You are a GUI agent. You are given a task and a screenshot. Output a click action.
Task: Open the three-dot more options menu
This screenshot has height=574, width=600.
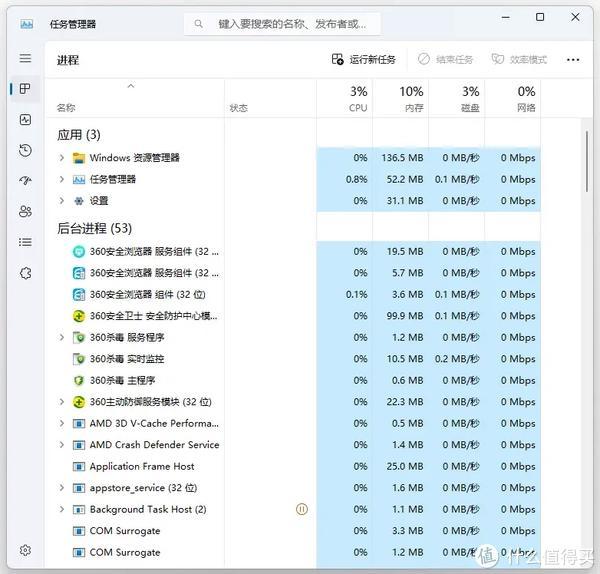pyautogui.click(x=573, y=60)
